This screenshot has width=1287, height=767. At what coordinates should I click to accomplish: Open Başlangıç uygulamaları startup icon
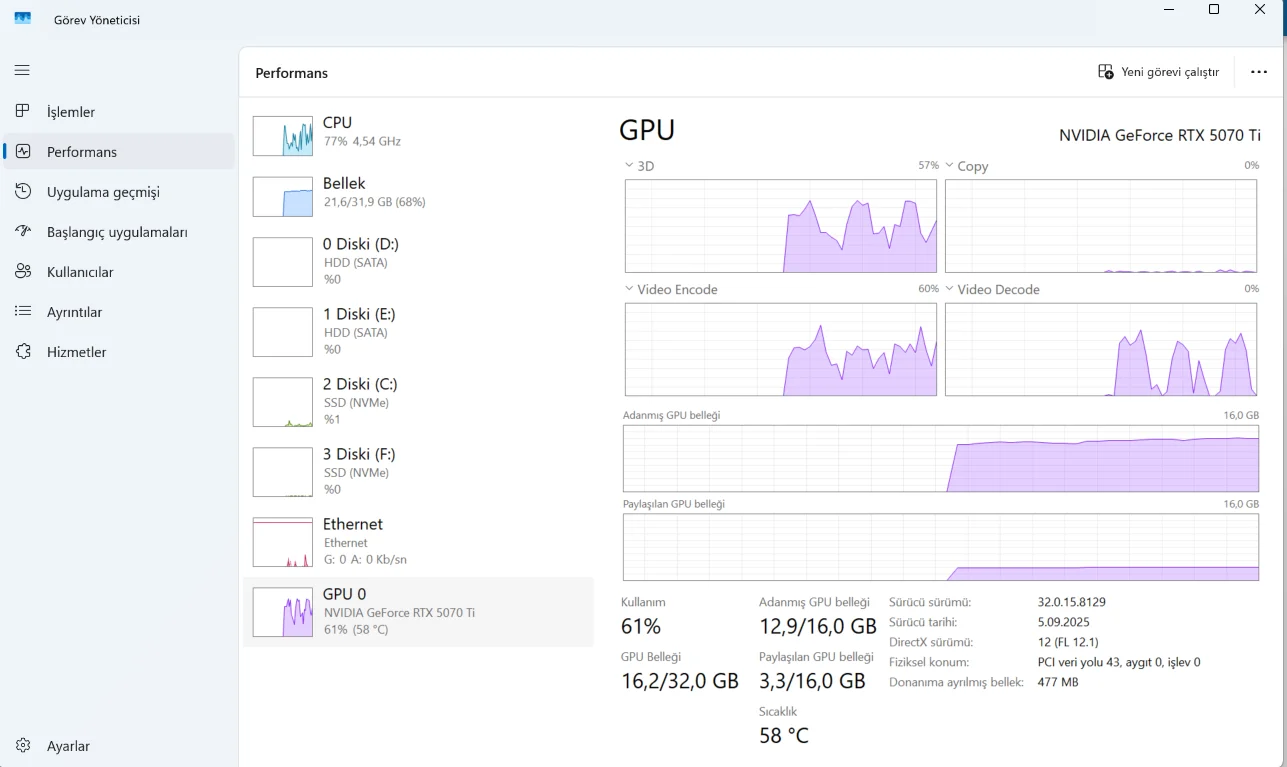24,232
